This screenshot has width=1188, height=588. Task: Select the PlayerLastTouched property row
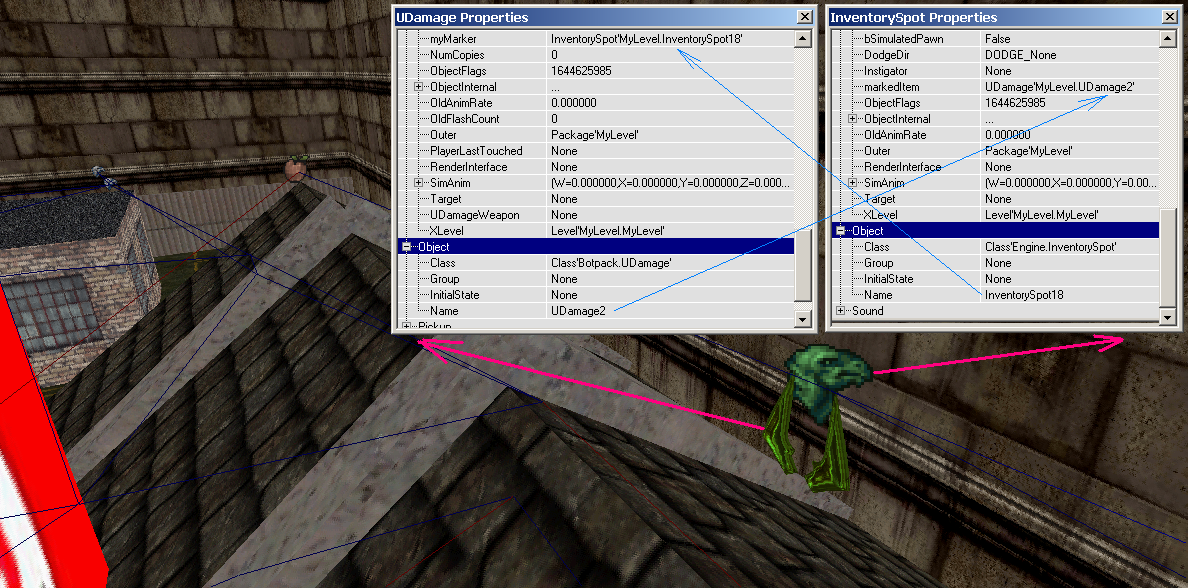coord(596,151)
